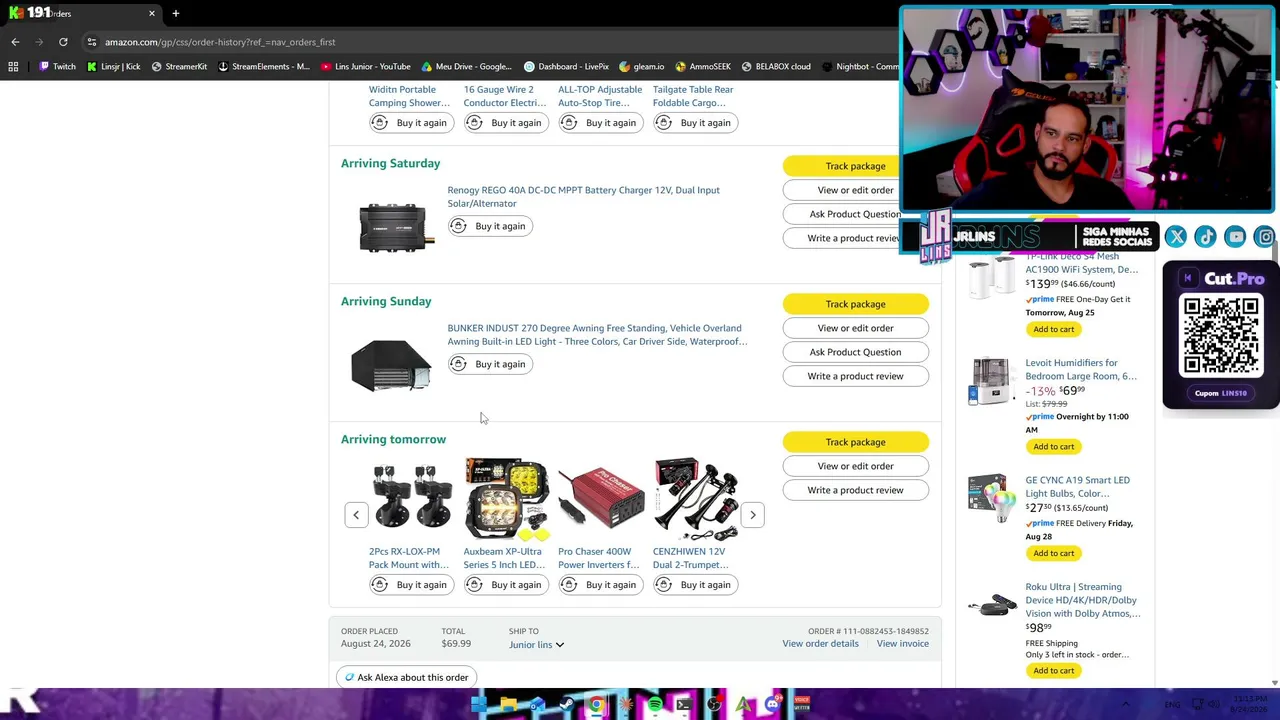Screen dimensions: 1280x720
Task: Open Pro Chaser 400W Power Inverters link
Action: (x=598, y=558)
